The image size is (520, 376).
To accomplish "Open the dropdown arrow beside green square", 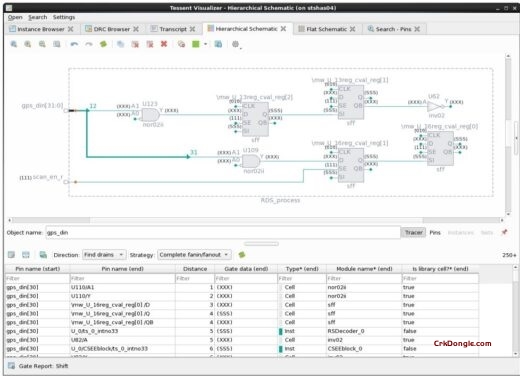I will tap(205, 44).
